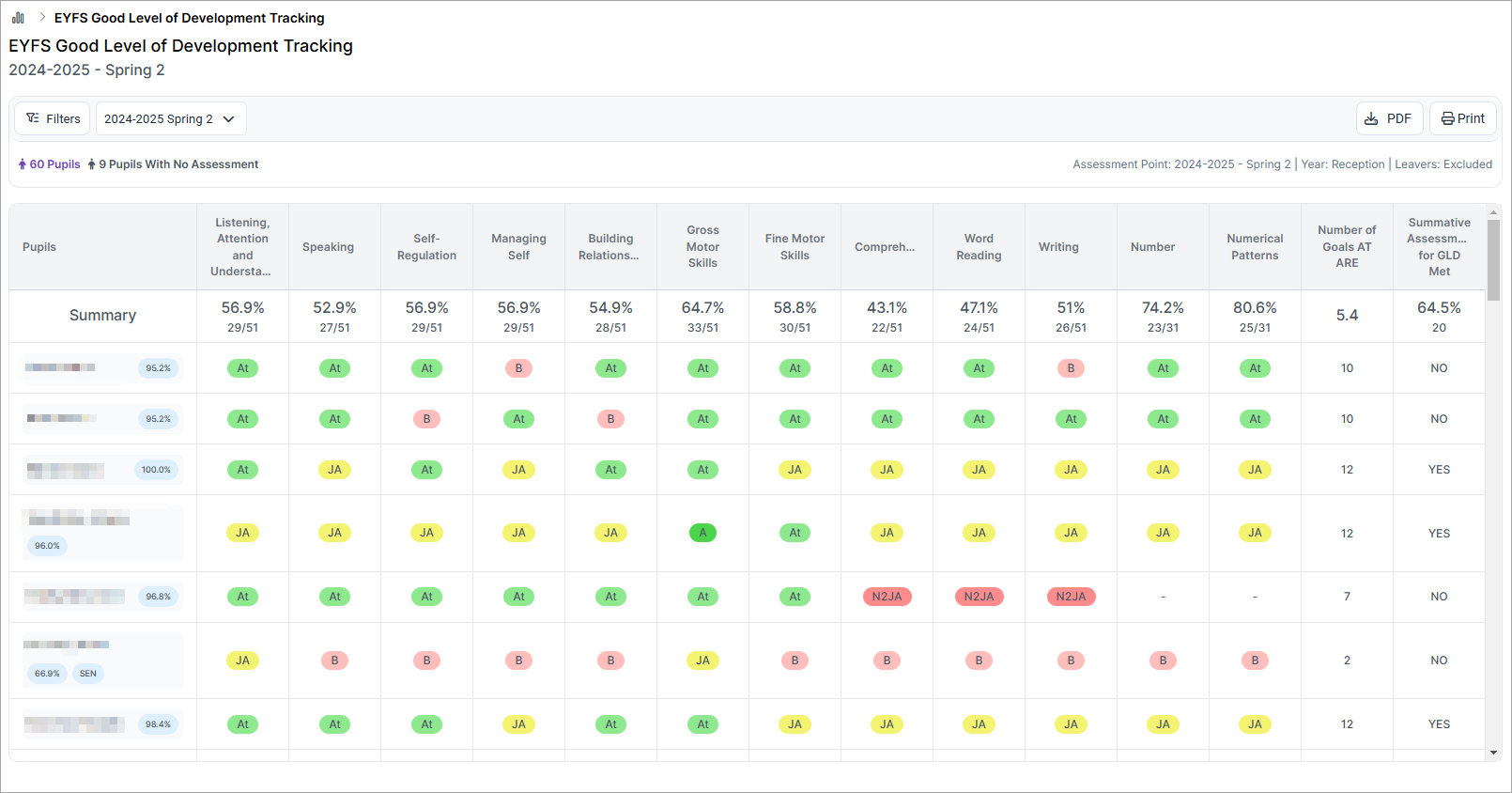The width and height of the screenshot is (1512, 793).
Task: Click the dark green A badge under Gross Motor Skills
Action: click(x=702, y=533)
